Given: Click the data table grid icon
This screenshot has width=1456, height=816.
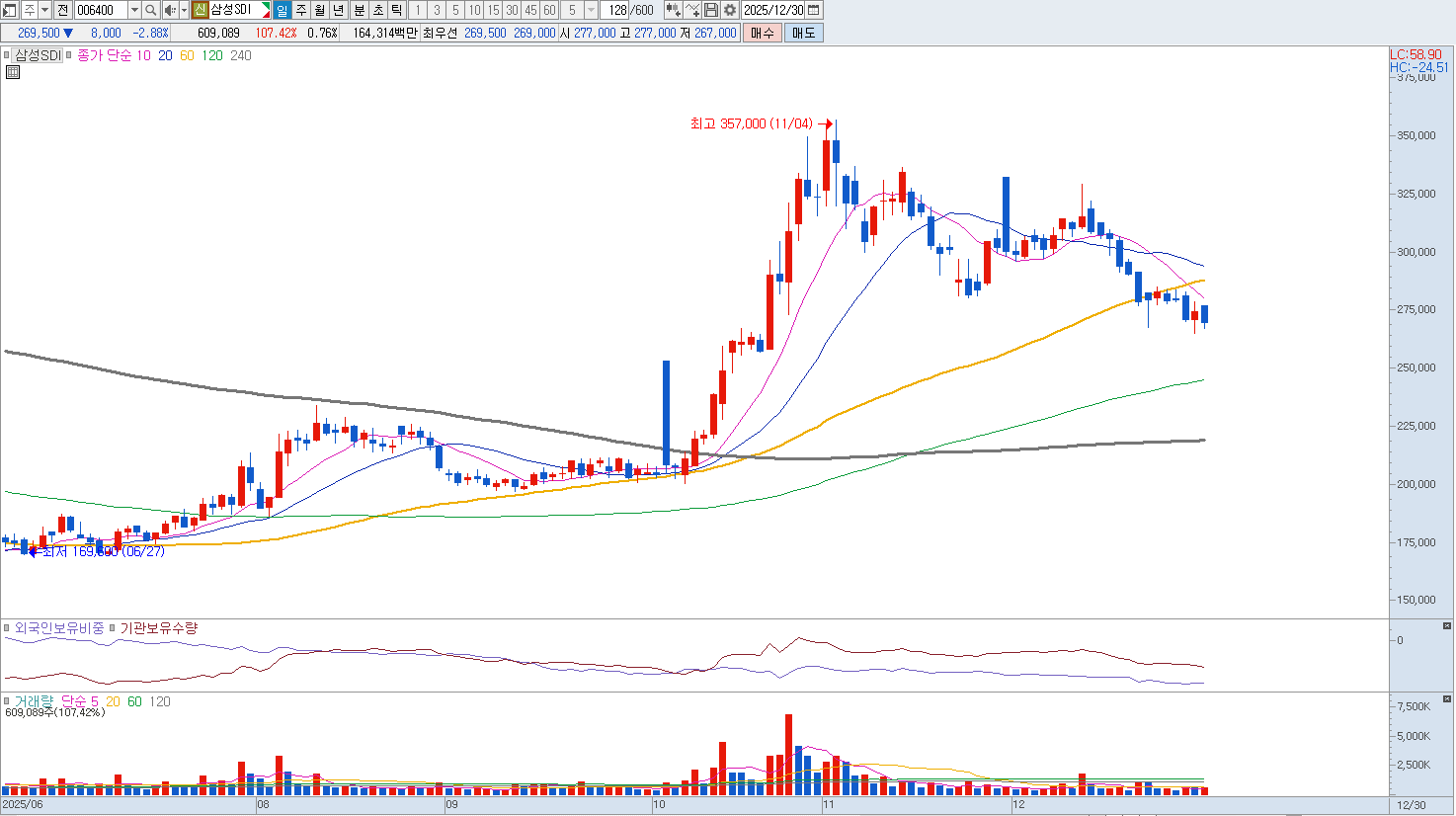Looking at the screenshot, I should click(x=12, y=72).
